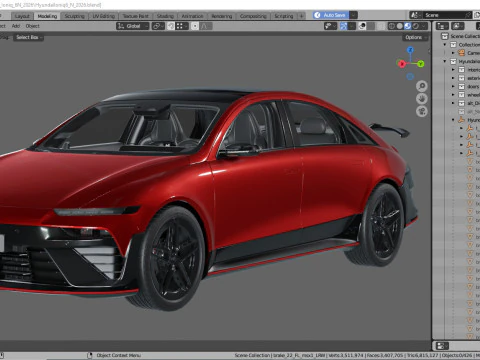Toggle X-ray mode
This screenshot has width=480, height=360.
(381, 26)
